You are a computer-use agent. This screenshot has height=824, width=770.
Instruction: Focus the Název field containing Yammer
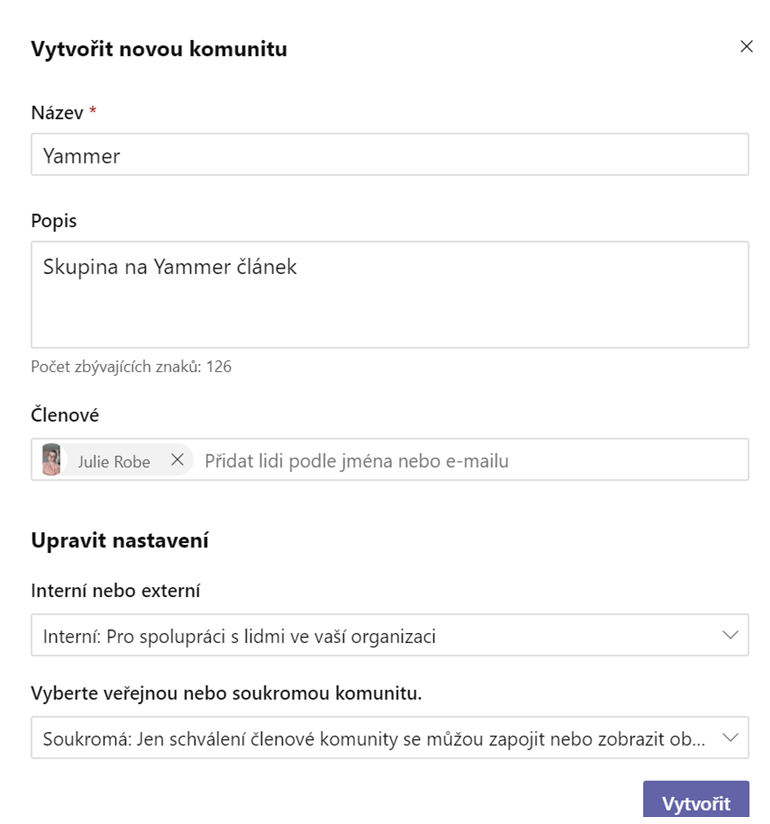click(389, 154)
